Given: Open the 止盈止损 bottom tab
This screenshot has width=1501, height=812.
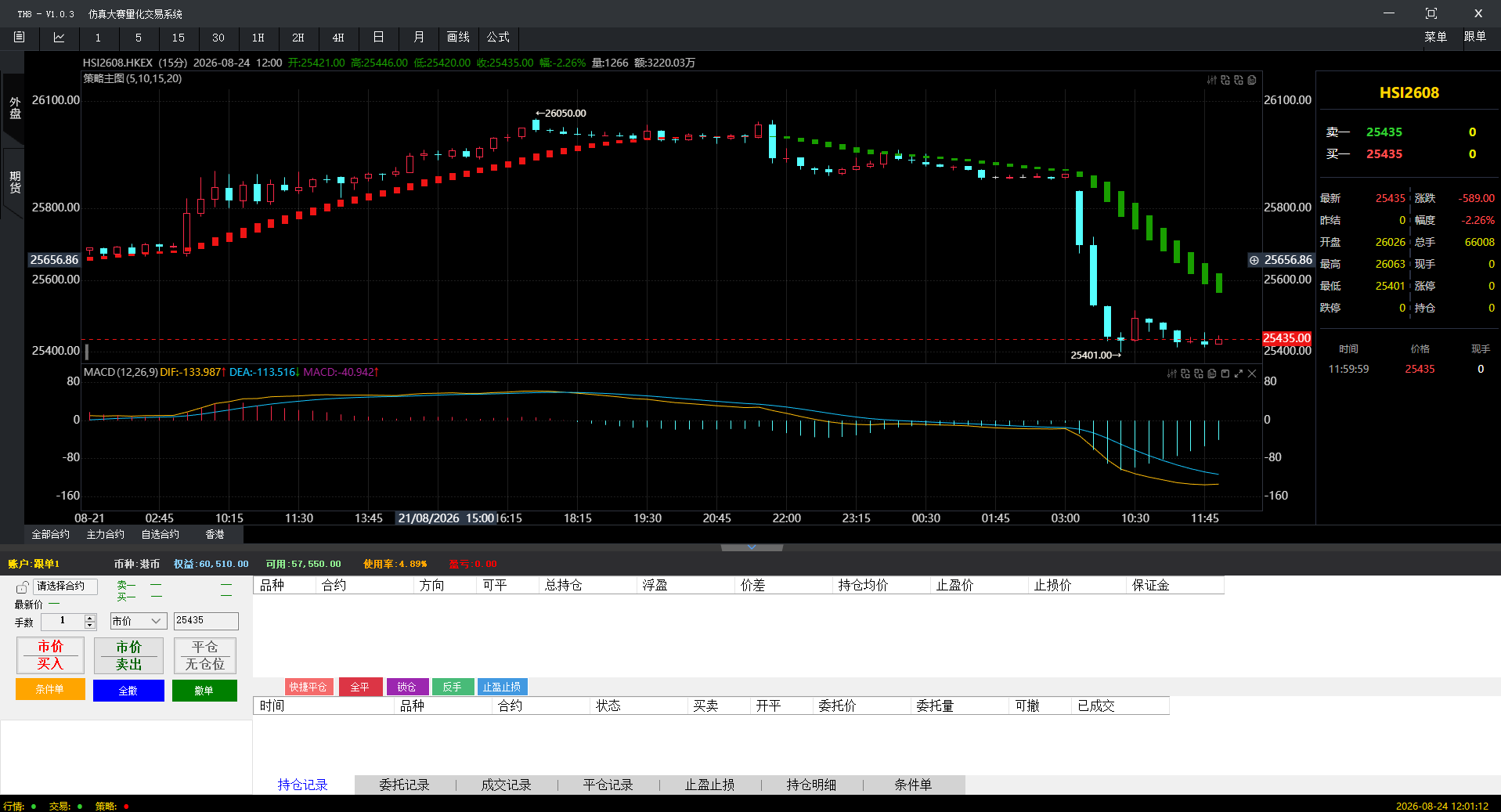Looking at the screenshot, I should 710,785.
